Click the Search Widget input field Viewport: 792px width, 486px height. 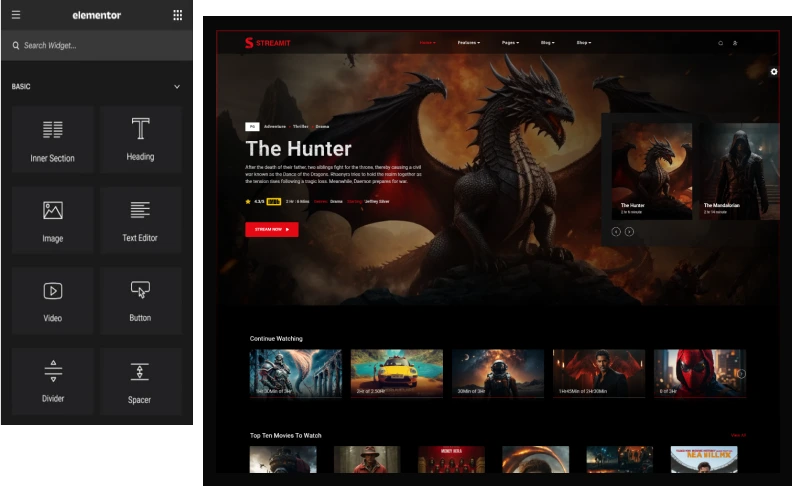pos(100,46)
